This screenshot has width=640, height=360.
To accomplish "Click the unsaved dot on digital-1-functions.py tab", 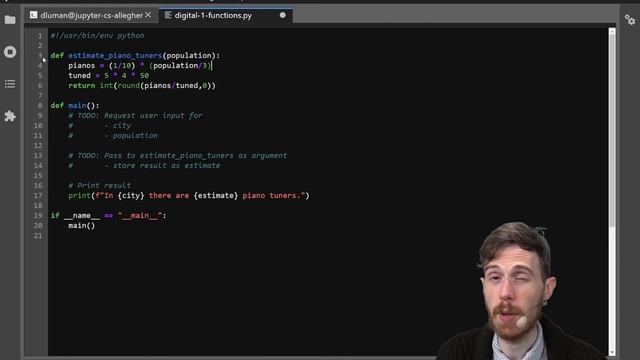I will (282, 15).
